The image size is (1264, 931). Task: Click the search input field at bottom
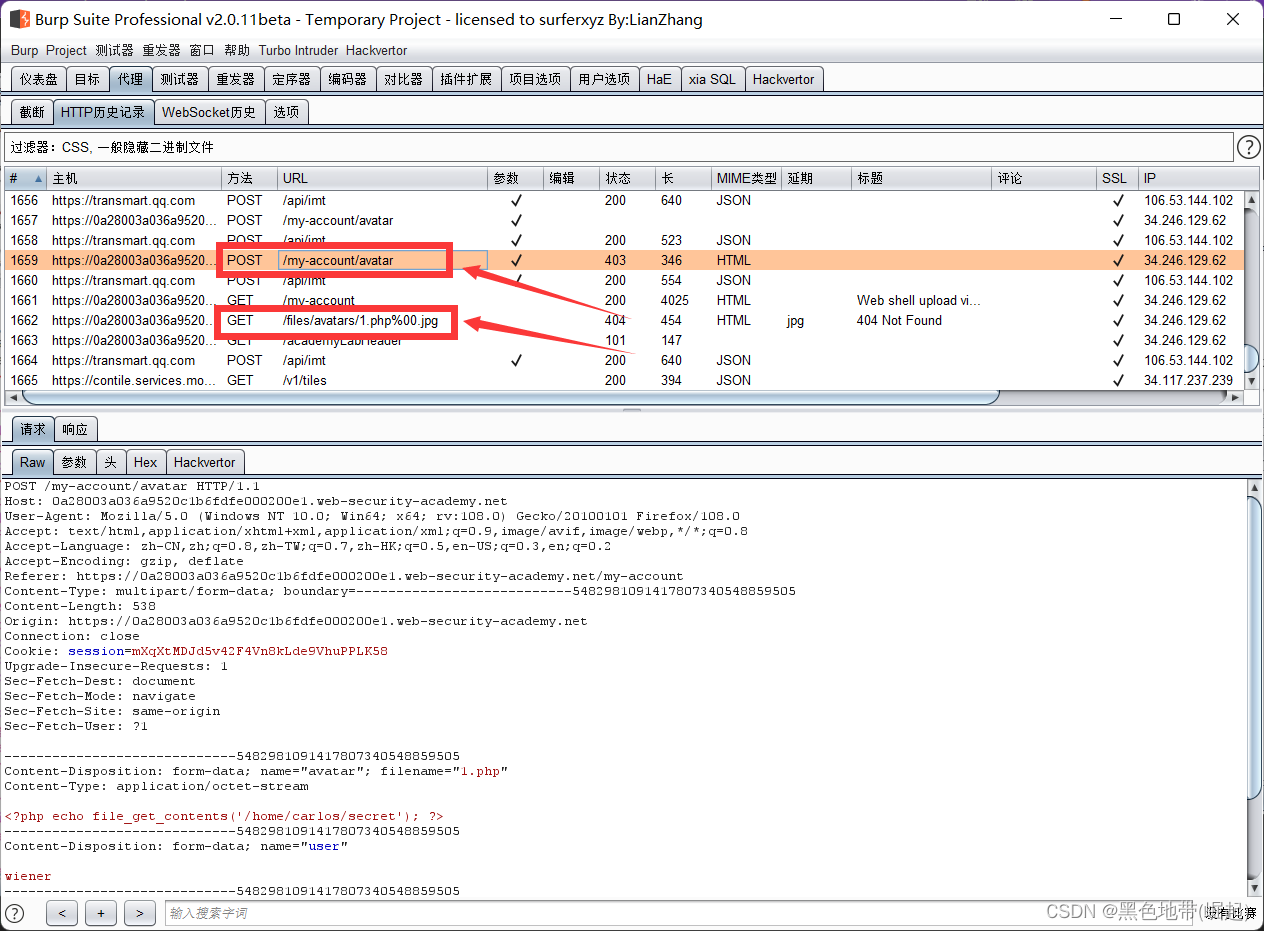678,913
